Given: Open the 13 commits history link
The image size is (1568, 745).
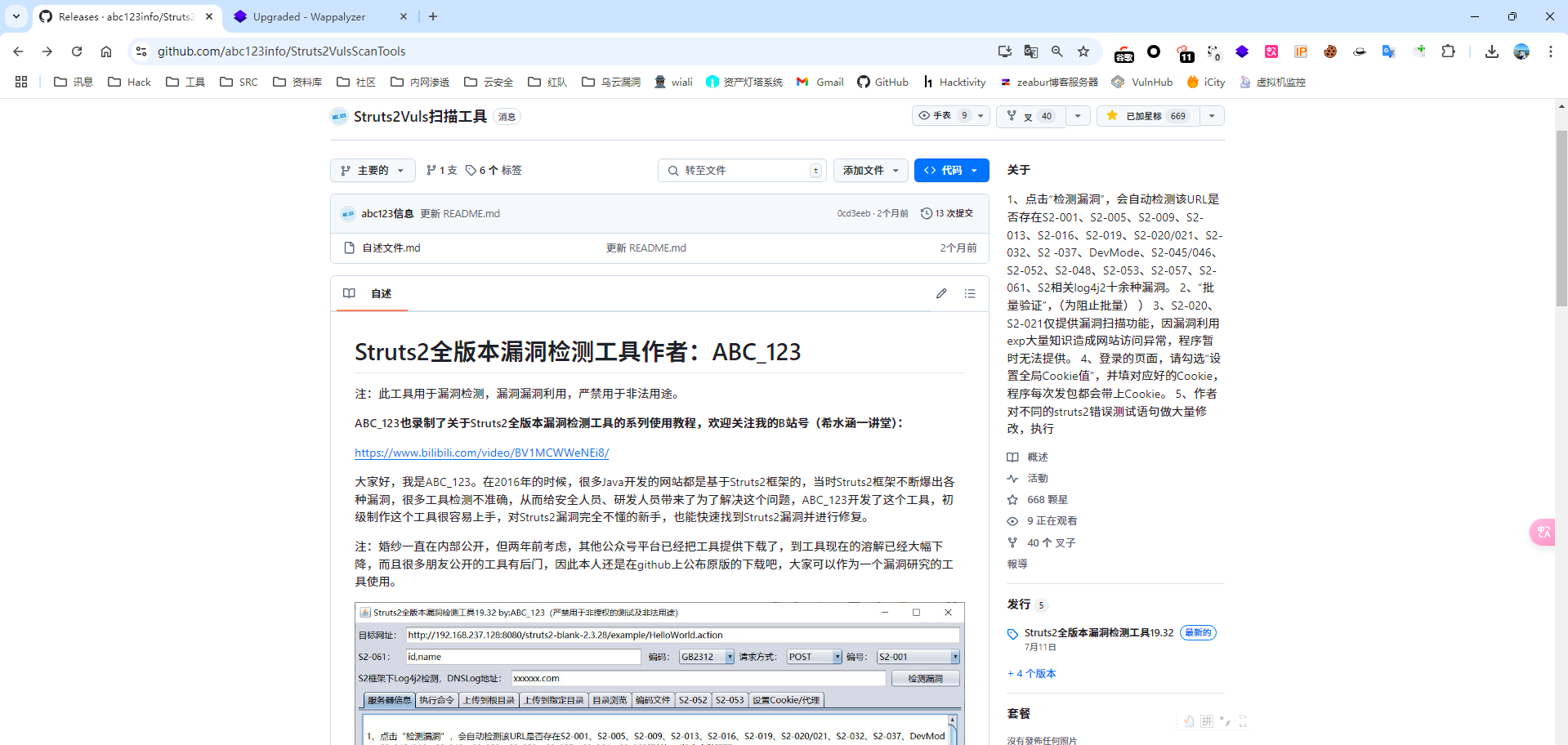Looking at the screenshot, I should pos(947,213).
